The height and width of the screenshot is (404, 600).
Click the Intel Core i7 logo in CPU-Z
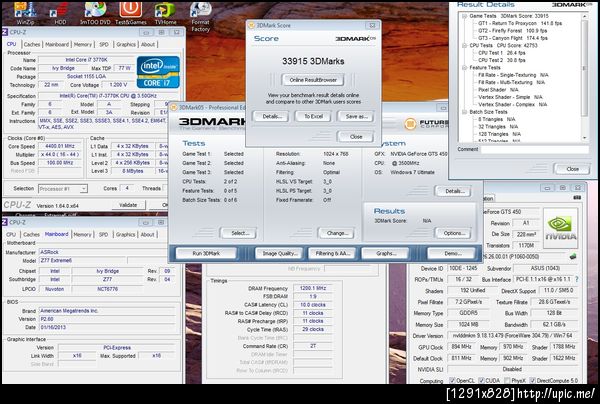pyautogui.click(x=158, y=72)
